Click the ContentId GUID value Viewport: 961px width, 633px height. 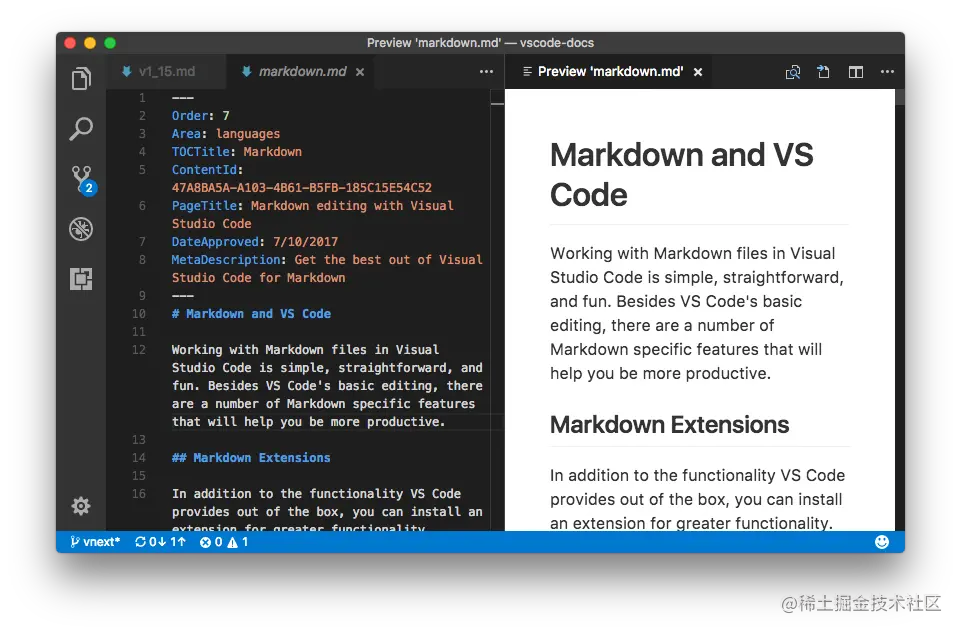click(302, 188)
